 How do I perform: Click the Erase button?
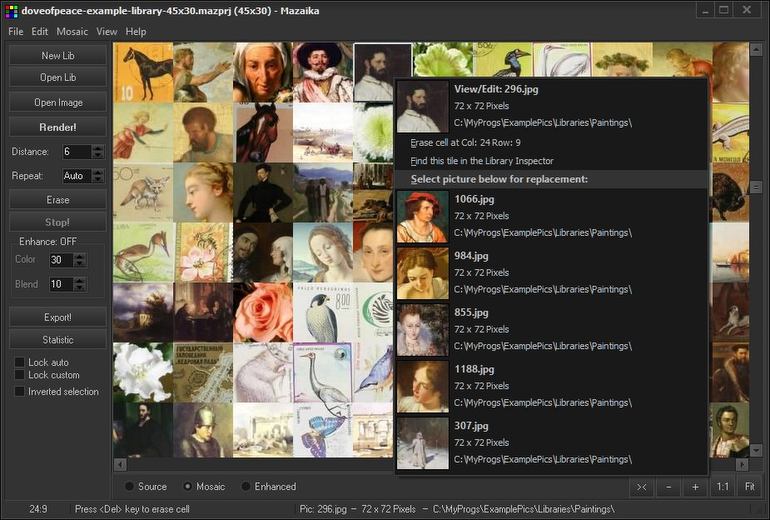coord(58,200)
